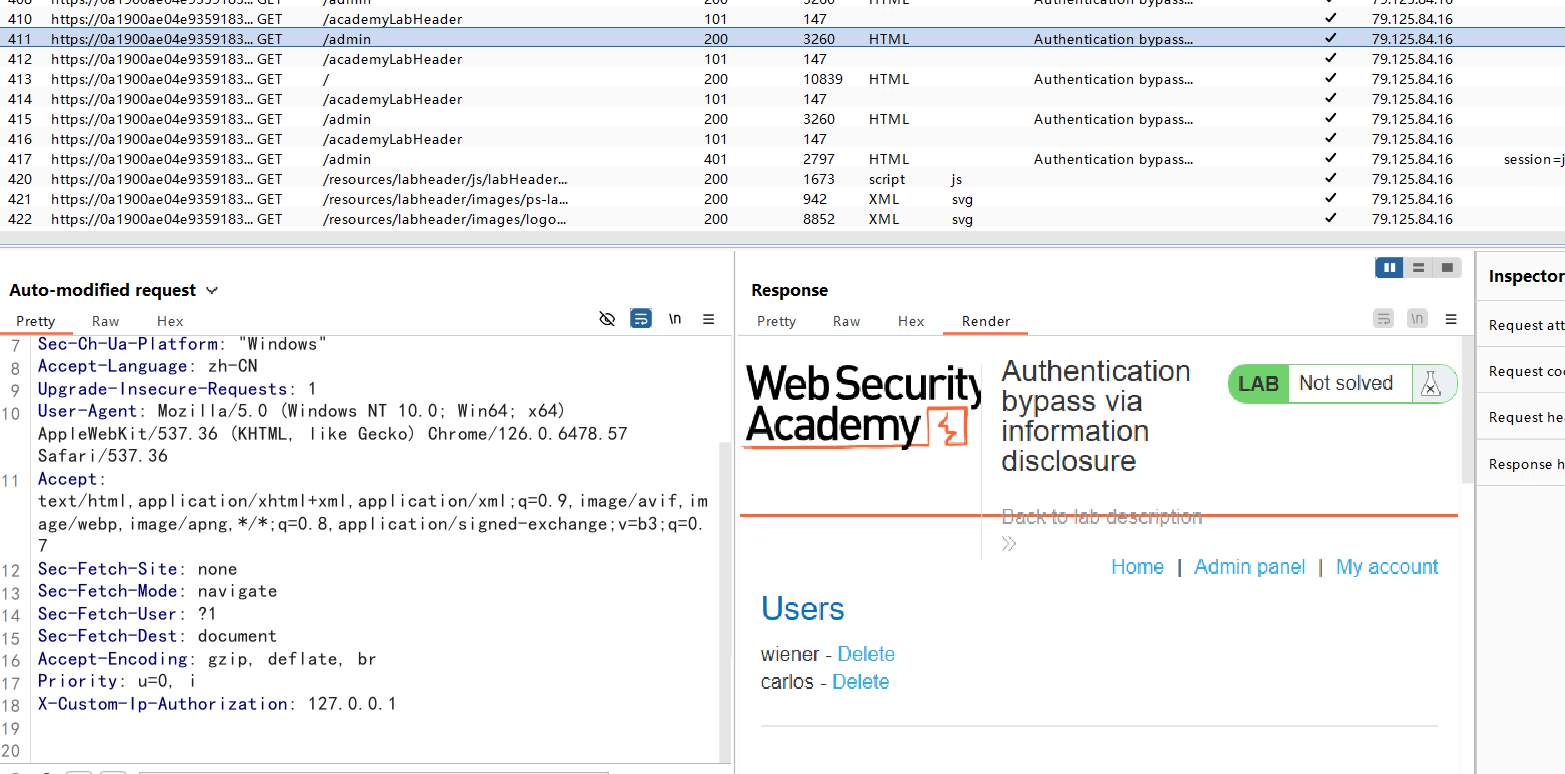The image size is (1565, 774).
Task: Open the request pane hamburger menu
Action: pyautogui.click(x=708, y=319)
